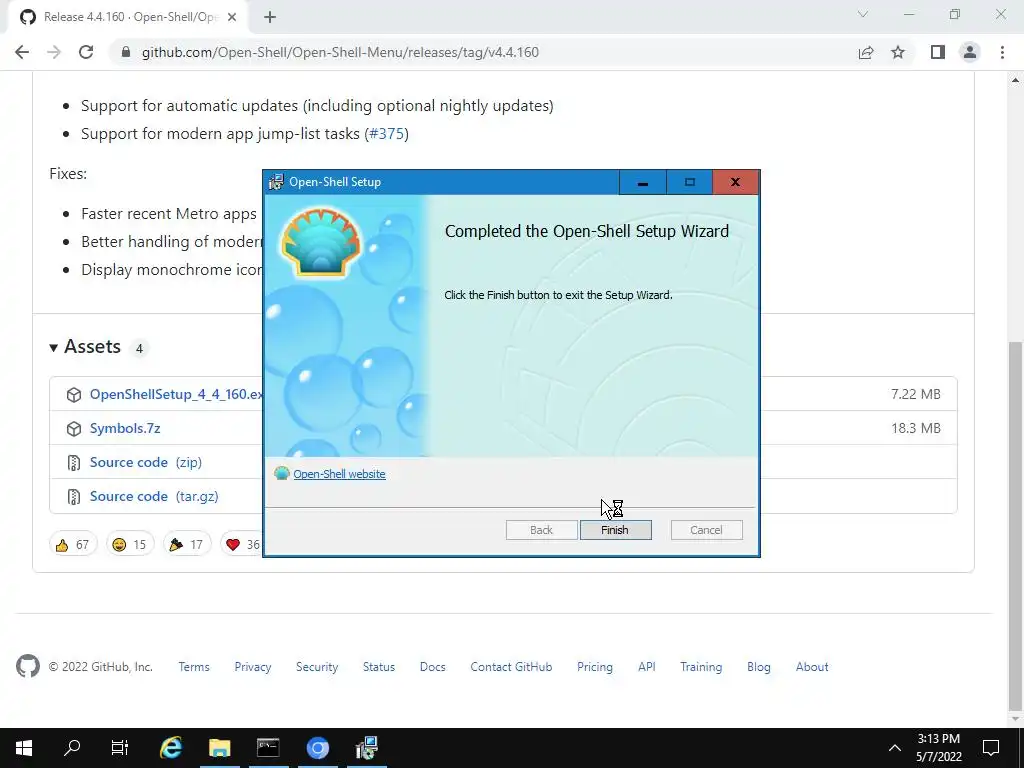This screenshot has height=768, width=1024.
Task: Open taskbar search magnifier
Action: click(x=72, y=748)
